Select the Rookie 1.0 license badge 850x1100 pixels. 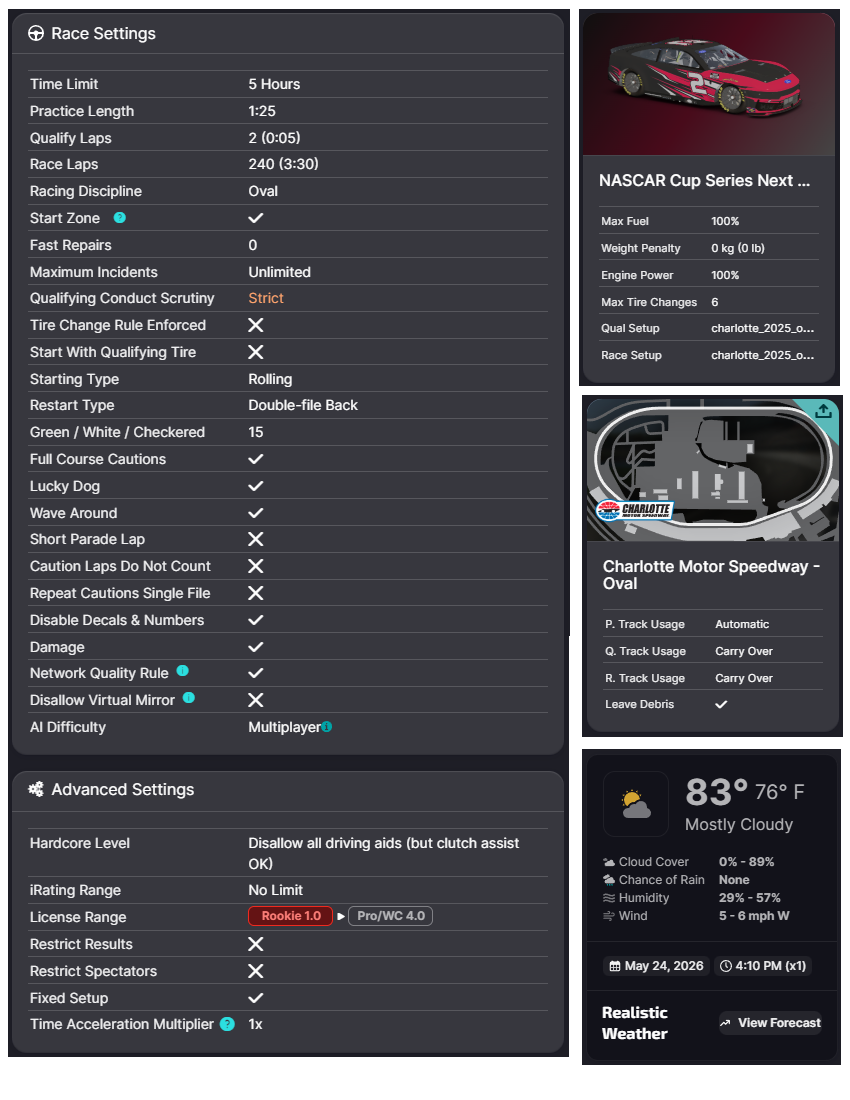290,916
